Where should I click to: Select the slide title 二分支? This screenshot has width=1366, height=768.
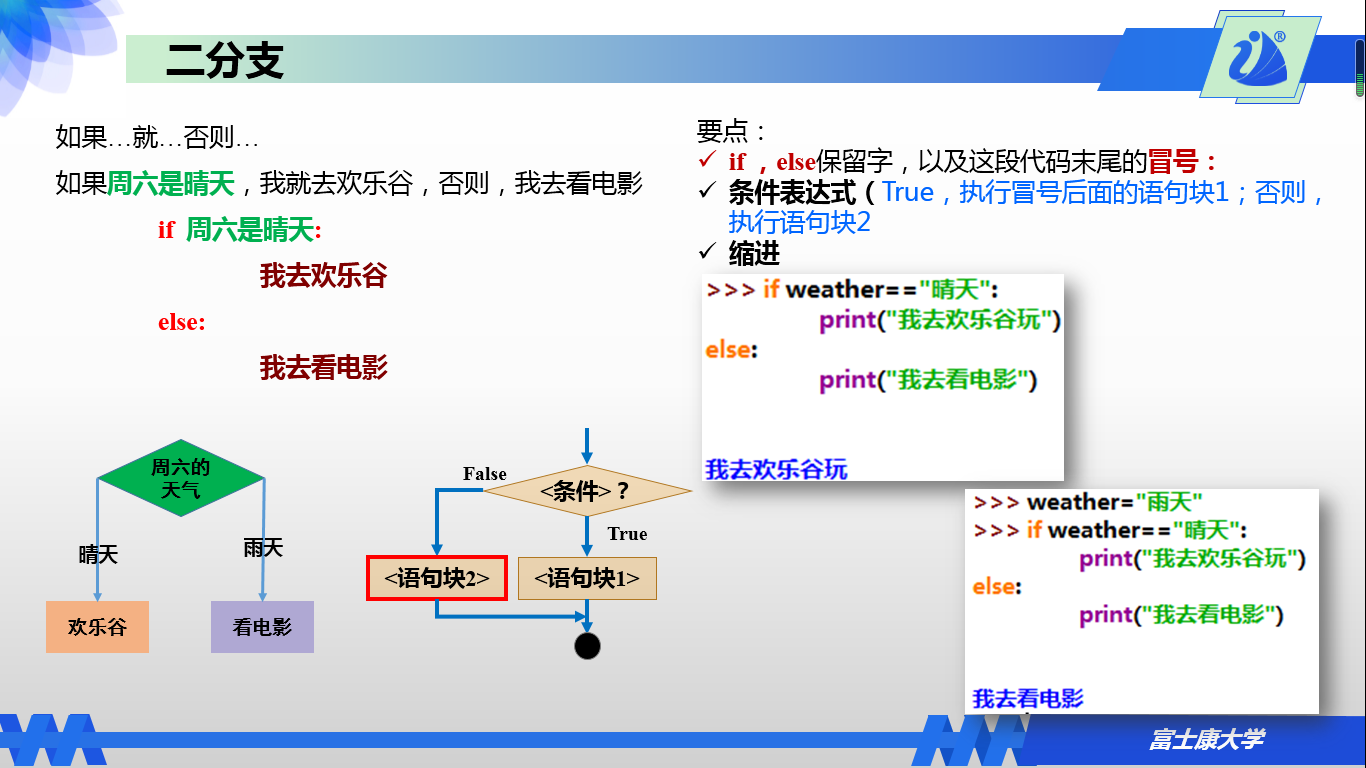click(x=224, y=61)
